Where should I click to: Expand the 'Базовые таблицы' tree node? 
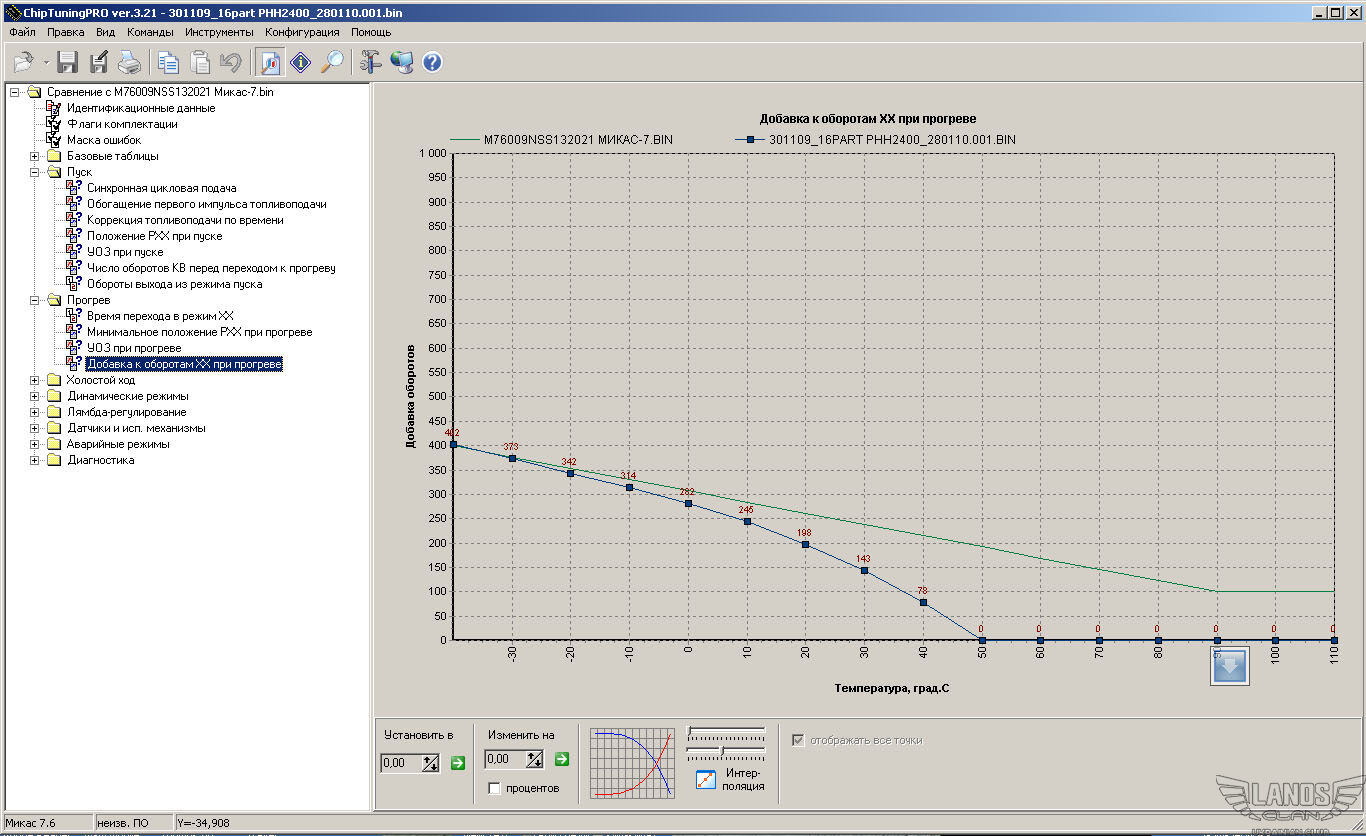point(35,156)
